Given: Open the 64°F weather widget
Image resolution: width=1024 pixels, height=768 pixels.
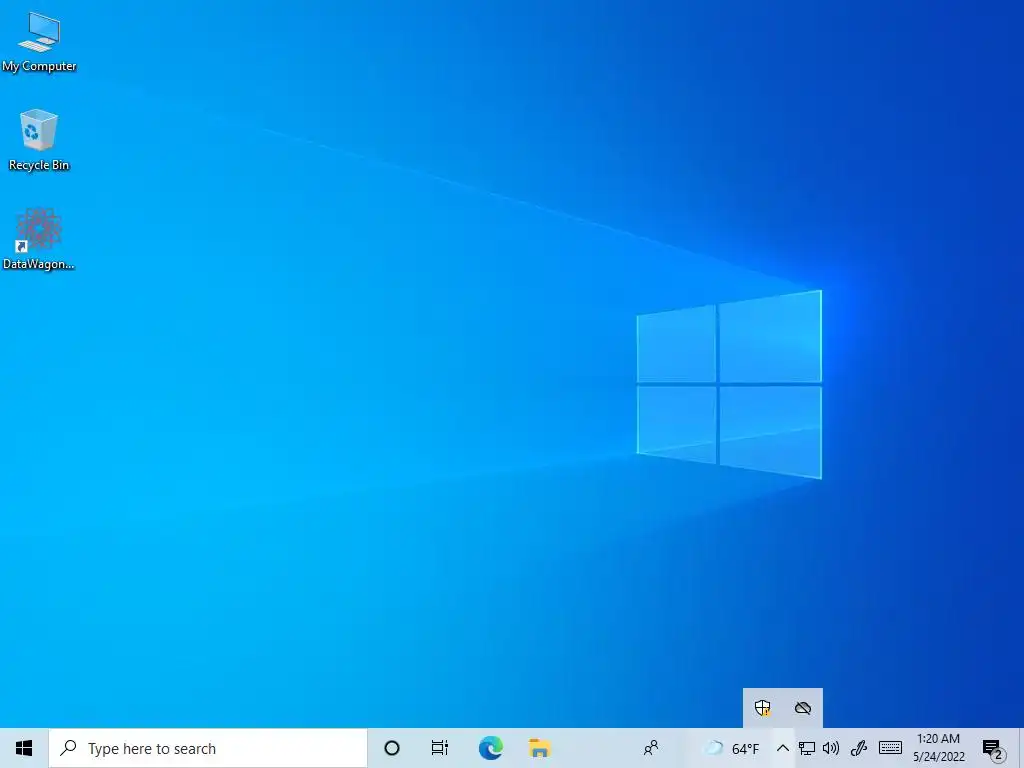Looking at the screenshot, I should point(731,748).
